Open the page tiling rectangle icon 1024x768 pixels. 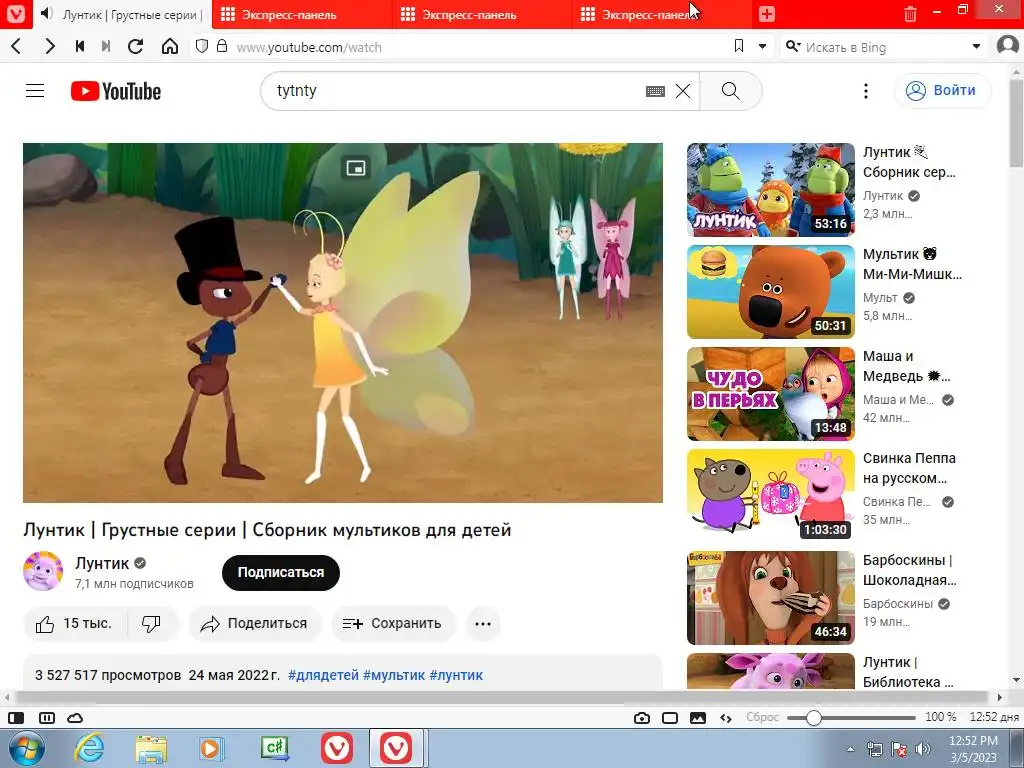[x=670, y=718]
